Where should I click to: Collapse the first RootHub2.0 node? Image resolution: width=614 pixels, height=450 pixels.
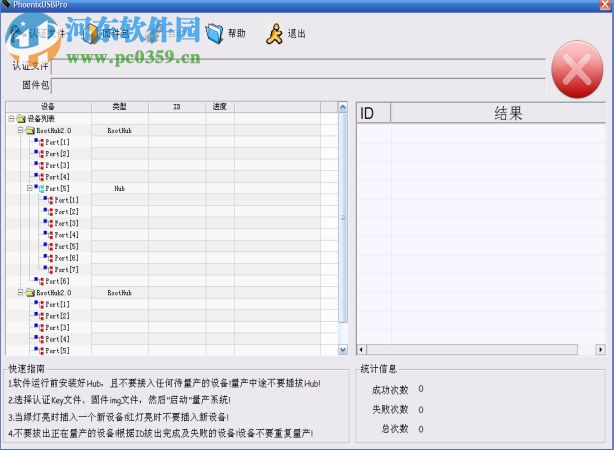[20, 130]
